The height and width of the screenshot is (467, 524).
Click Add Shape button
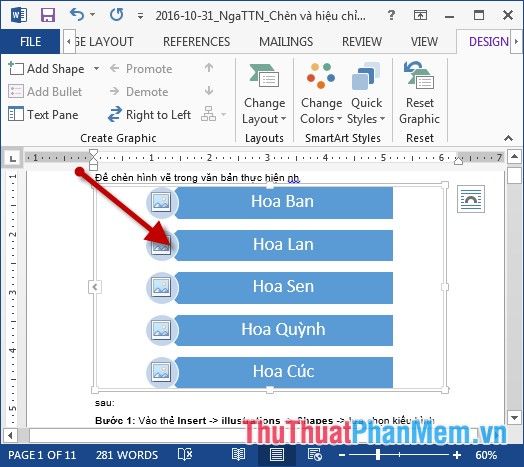(x=46, y=69)
